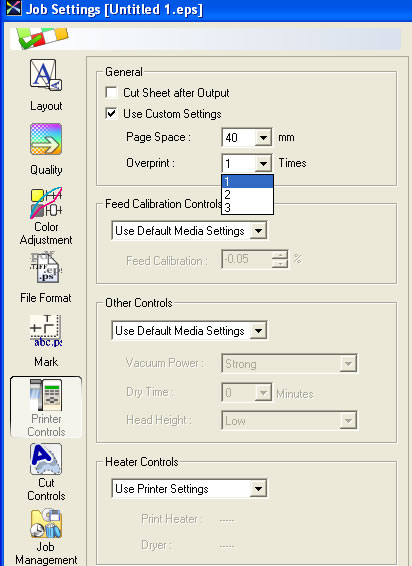
Task: Select highlighted 1 in Overprint list
Action: [247, 182]
